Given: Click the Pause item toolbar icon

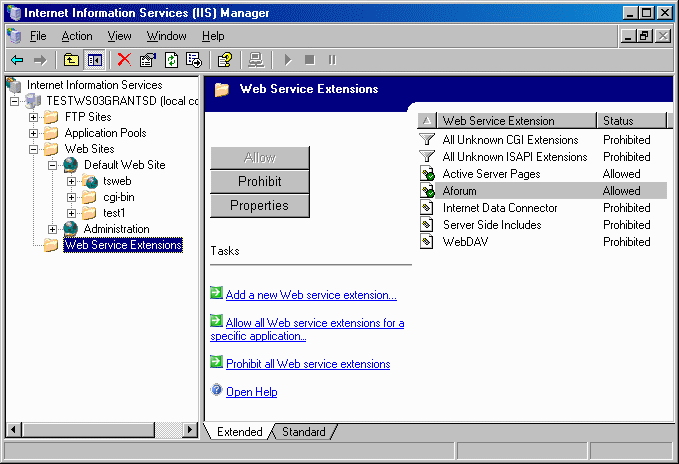Looking at the screenshot, I should 332,60.
